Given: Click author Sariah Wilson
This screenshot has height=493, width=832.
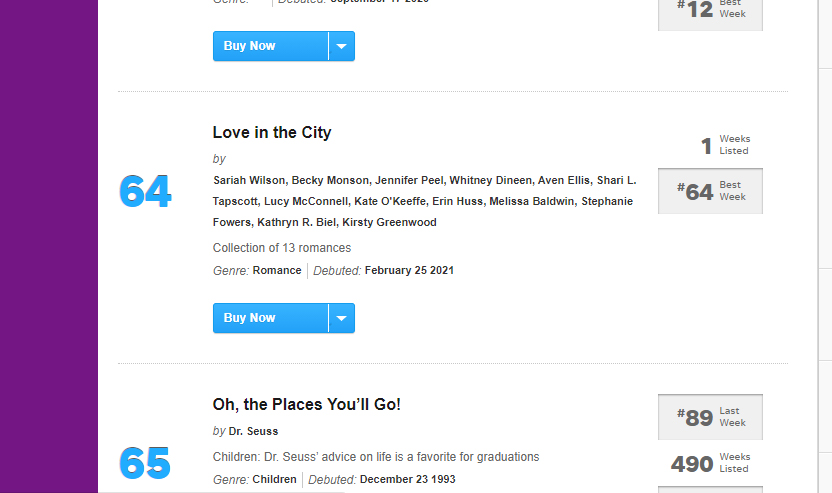Looking at the screenshot, I should pyautogui.click(x=249, y=180).
